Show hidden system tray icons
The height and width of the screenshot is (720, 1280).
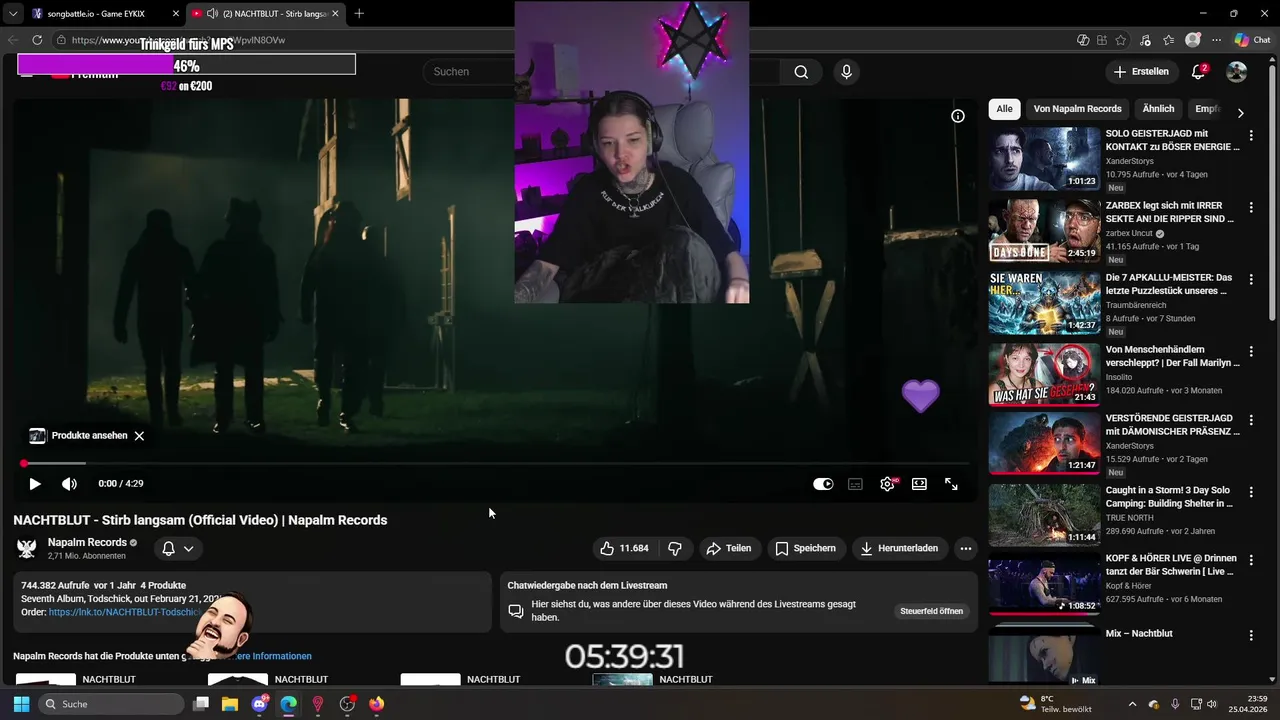click(1132, 704)
